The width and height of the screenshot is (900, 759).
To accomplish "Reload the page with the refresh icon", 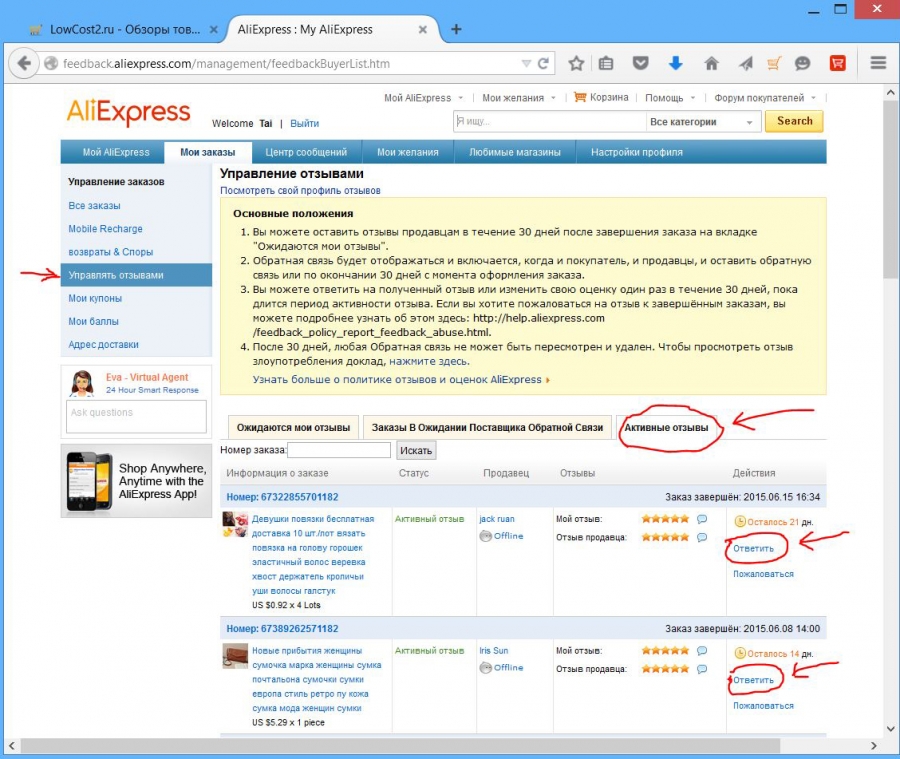I will click(543, 64).
